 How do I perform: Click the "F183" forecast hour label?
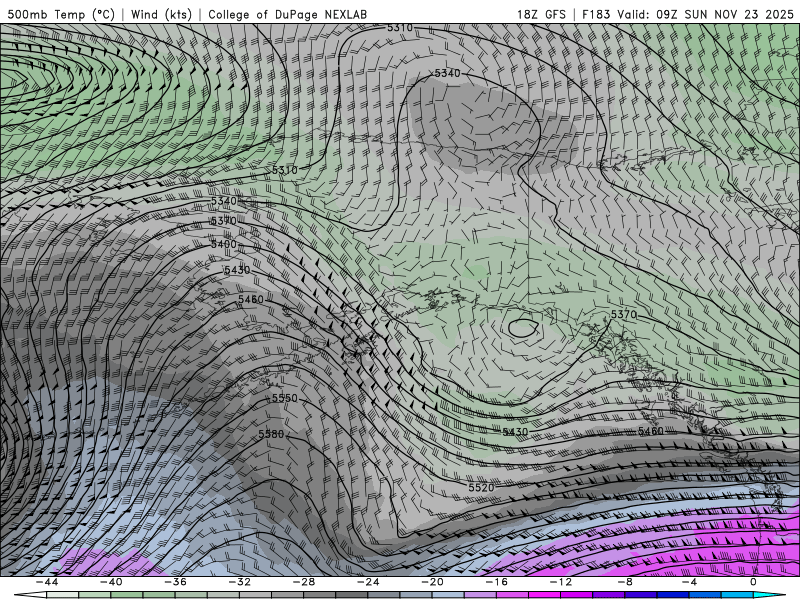[596, 14]
